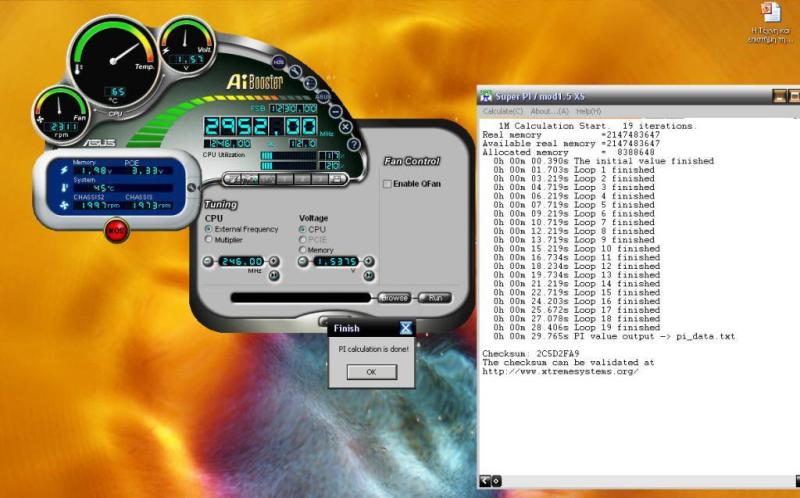Select the CPU voltage radio option
Image resolution: width=800 pixels, height=498 pixels.
click(303, 230)
